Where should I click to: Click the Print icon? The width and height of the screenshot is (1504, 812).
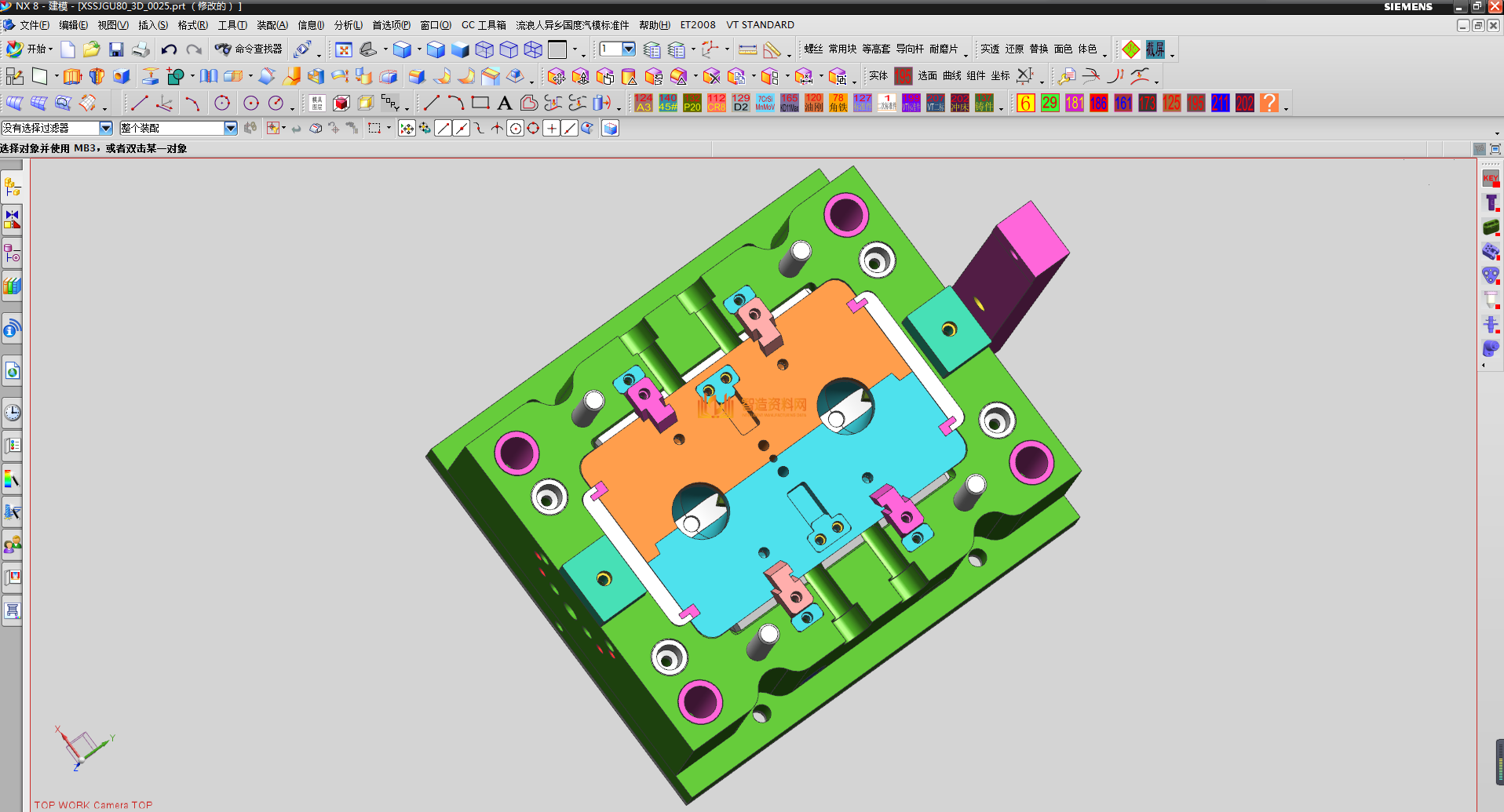[141, 50]
